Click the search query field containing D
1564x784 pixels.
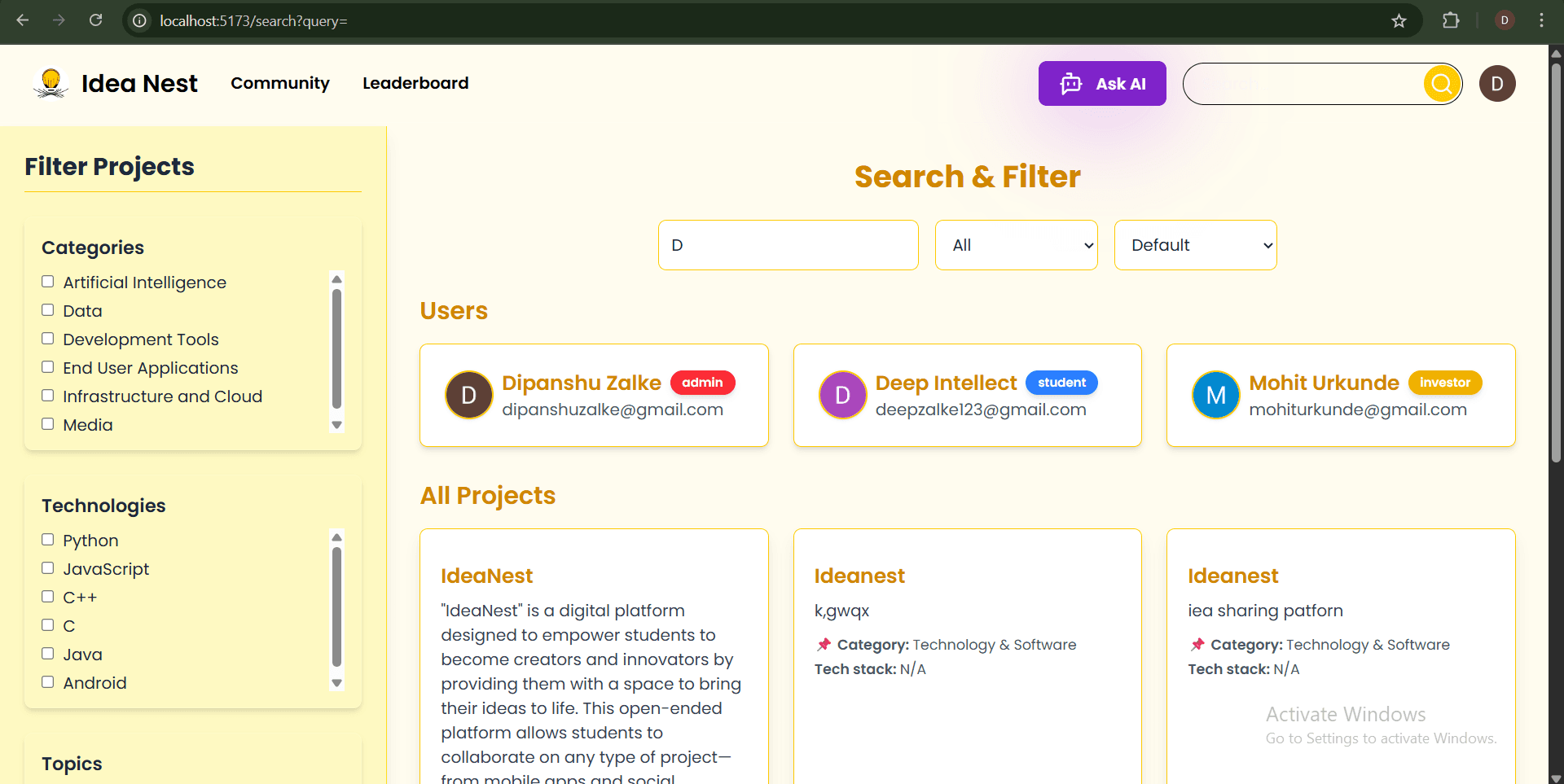coord(789,245)
